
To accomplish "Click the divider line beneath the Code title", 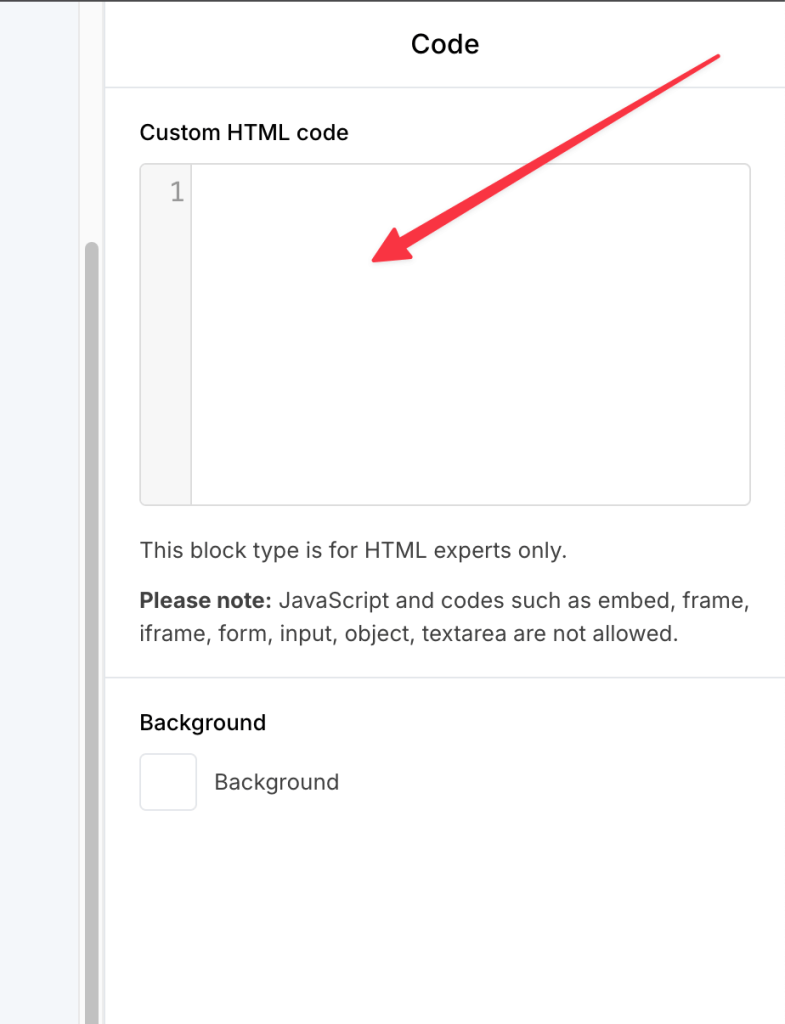I will [x=444, y=87].
